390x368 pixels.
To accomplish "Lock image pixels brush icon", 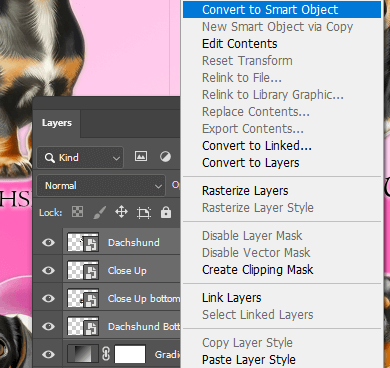I will pyautogui.click(x=99, y=212).
